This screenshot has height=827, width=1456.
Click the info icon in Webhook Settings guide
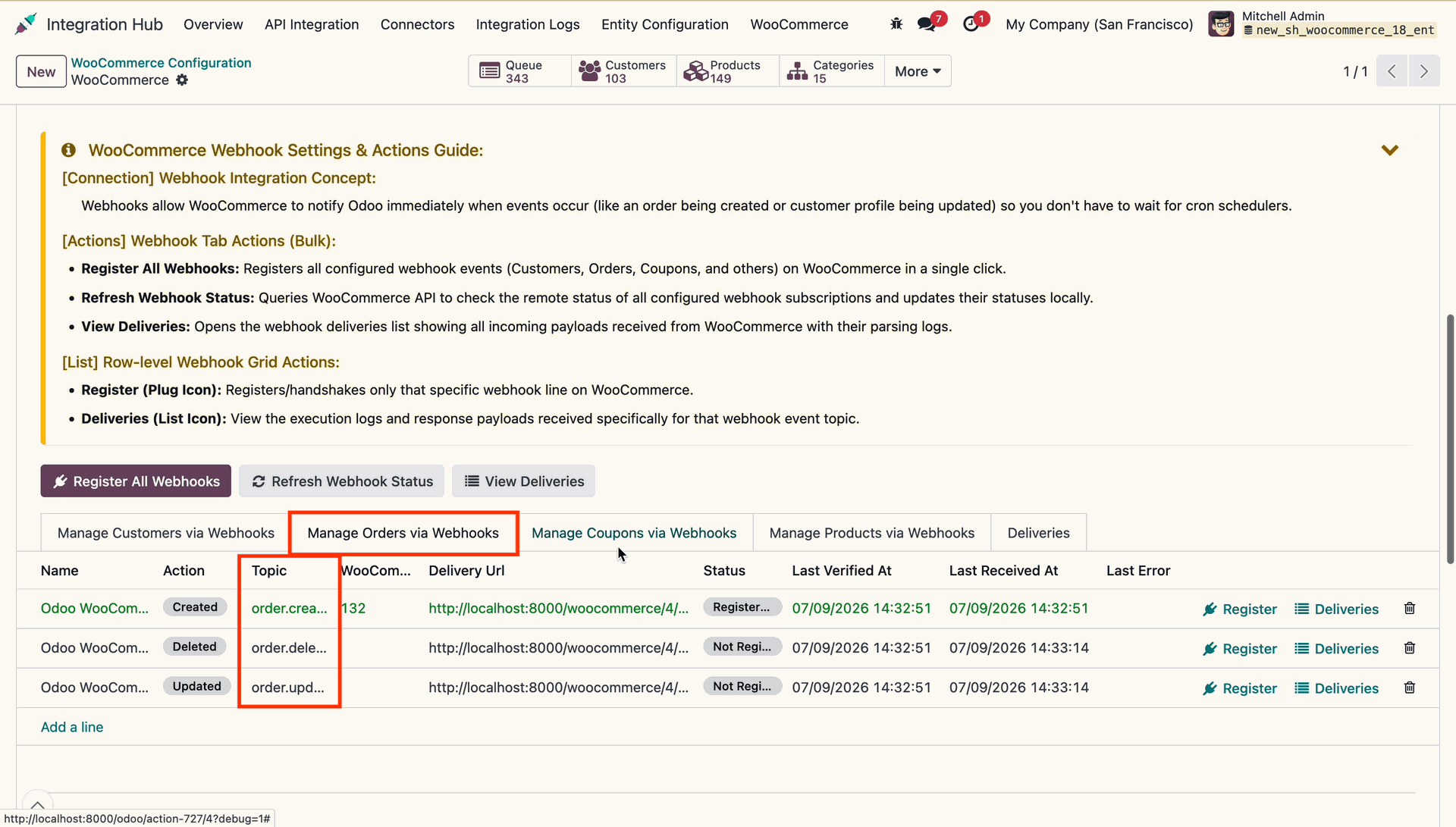69,150
